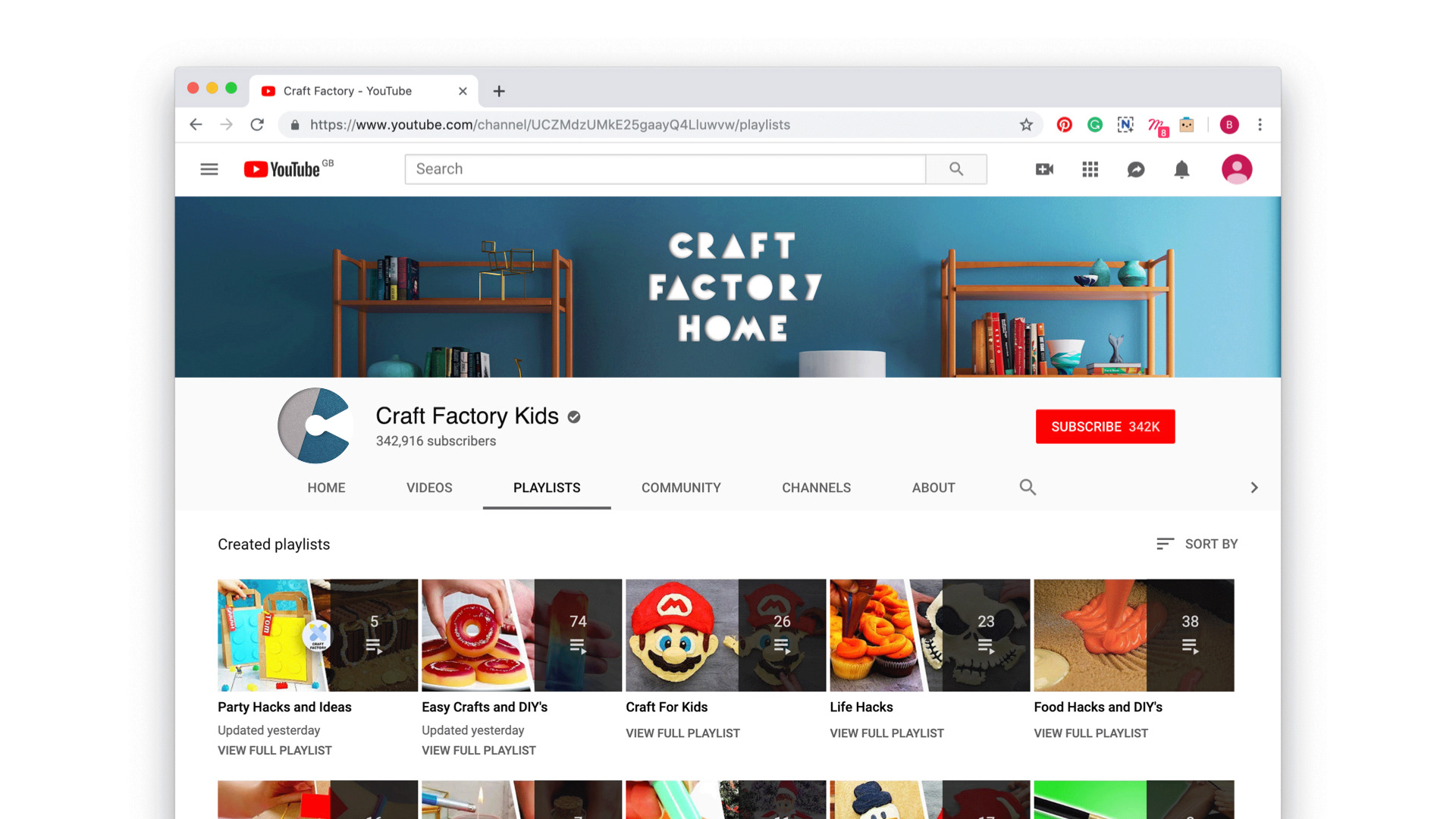Image resolution: width=1456 pixels, height=819 pixels.
Task: View full playlist for Party Hacks and Ideas
Action: point(275,750)
